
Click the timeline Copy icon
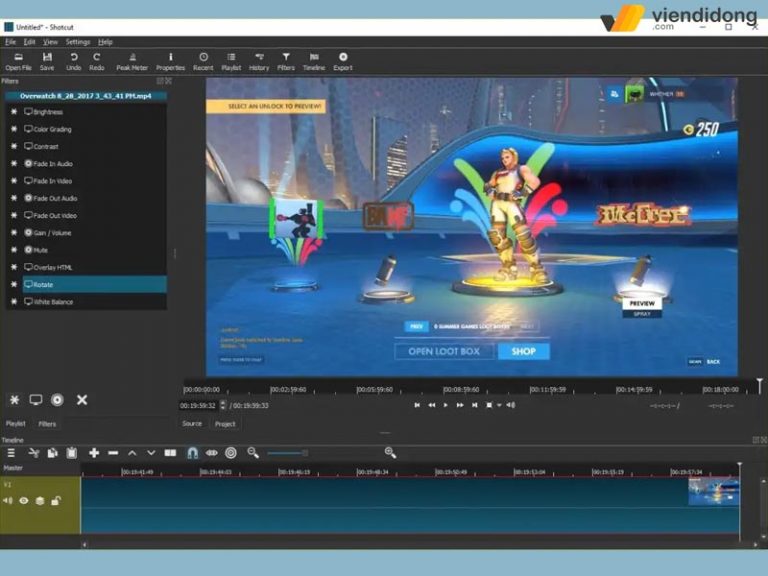pos(52,453)
